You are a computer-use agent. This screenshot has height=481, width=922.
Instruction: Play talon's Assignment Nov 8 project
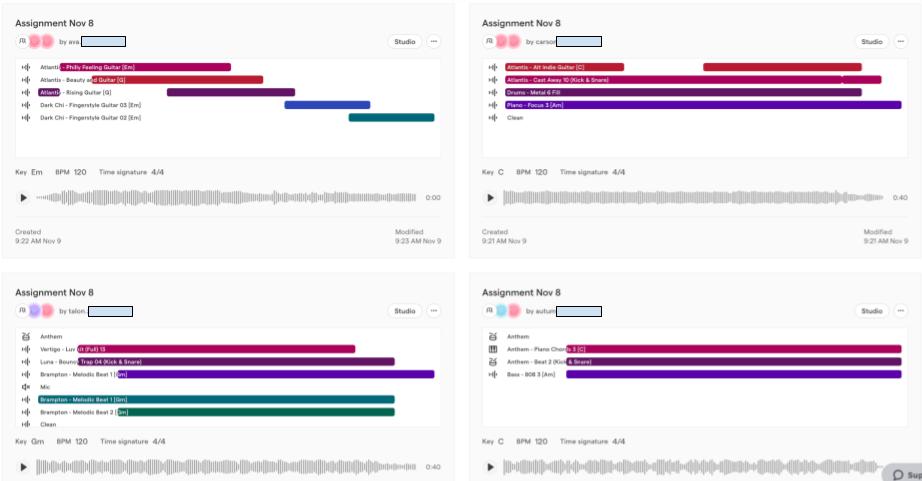(24, 467)
